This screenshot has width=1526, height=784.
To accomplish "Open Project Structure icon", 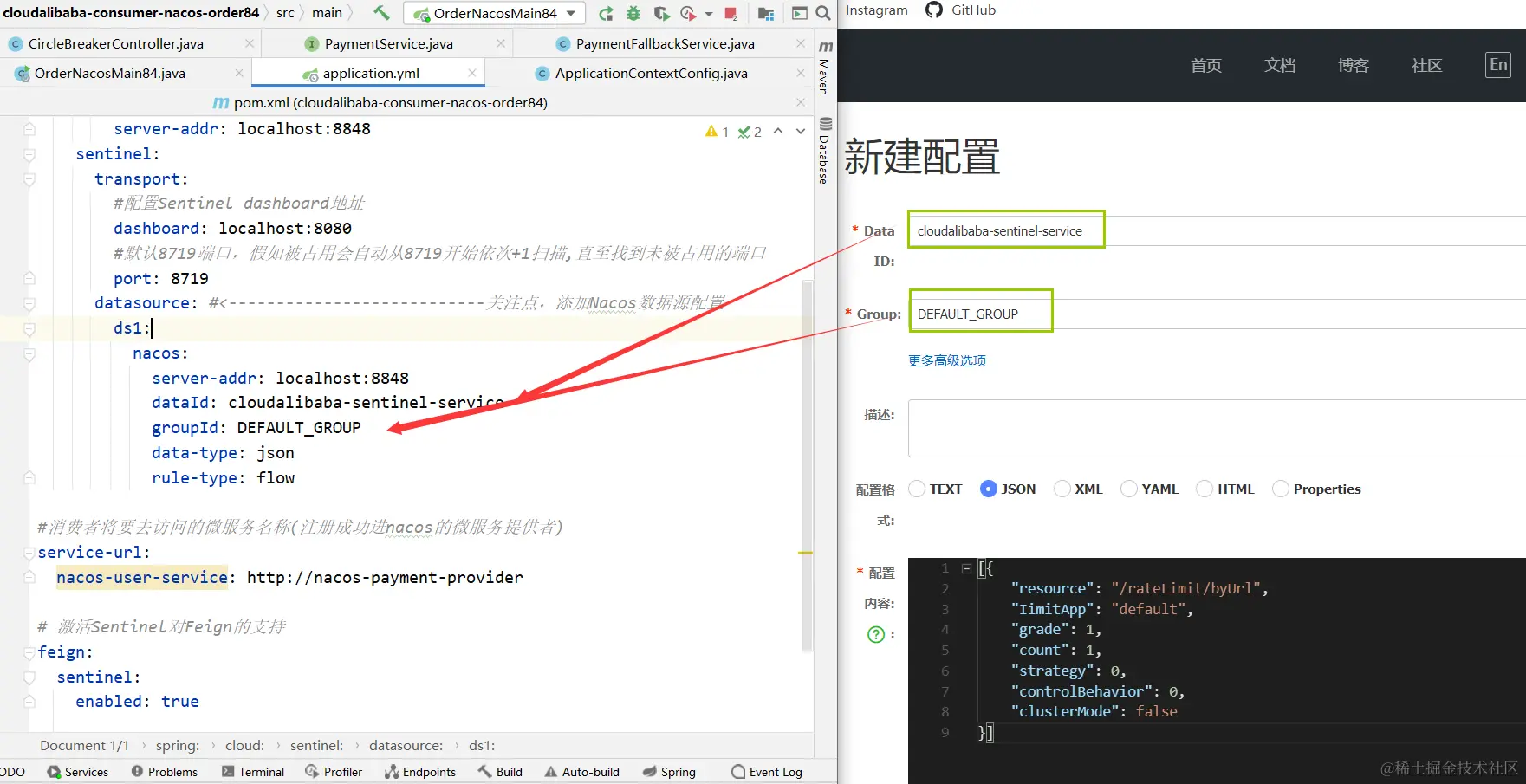I will pos(766,13).
